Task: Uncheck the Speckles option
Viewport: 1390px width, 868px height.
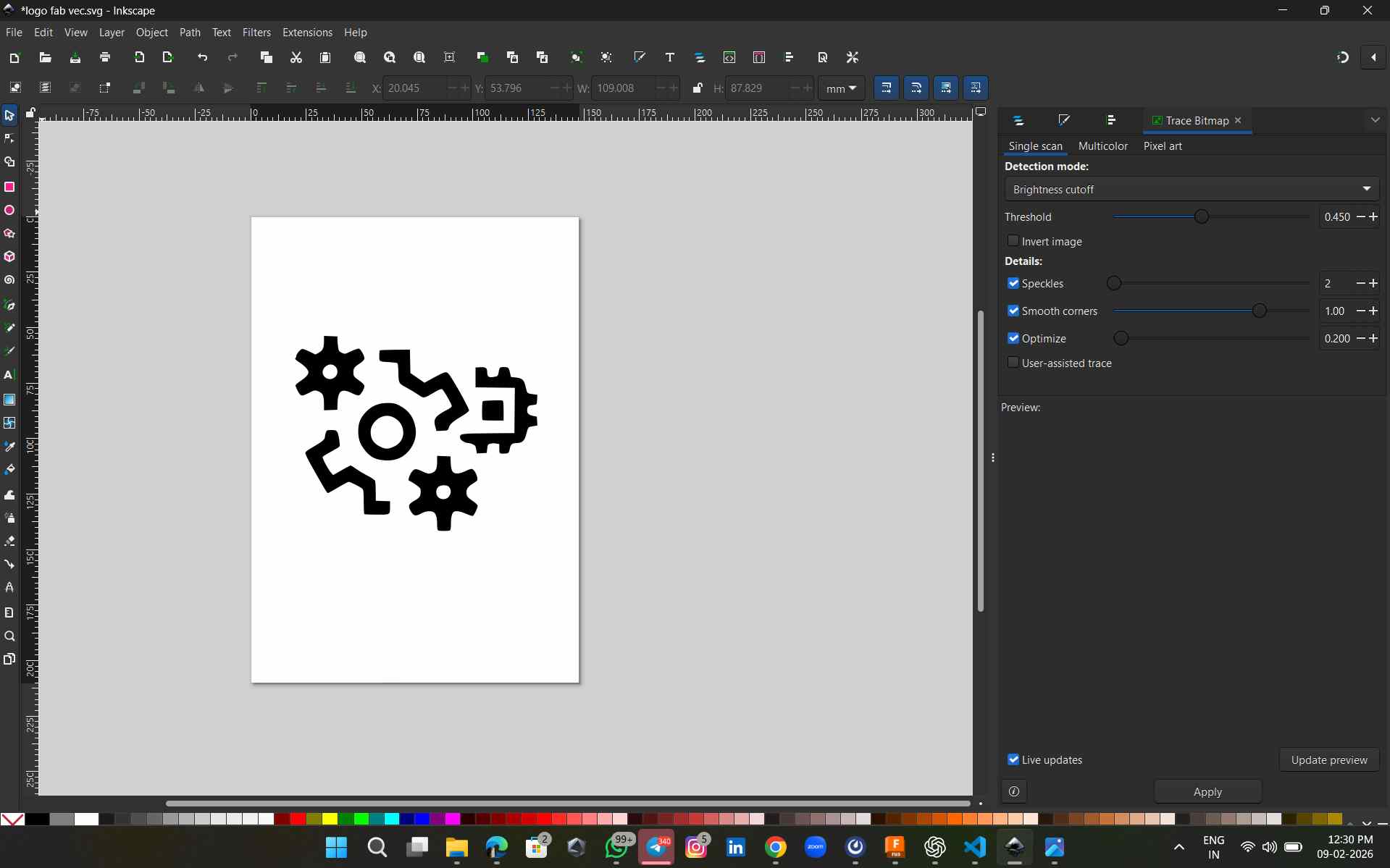Action: 1013,283
